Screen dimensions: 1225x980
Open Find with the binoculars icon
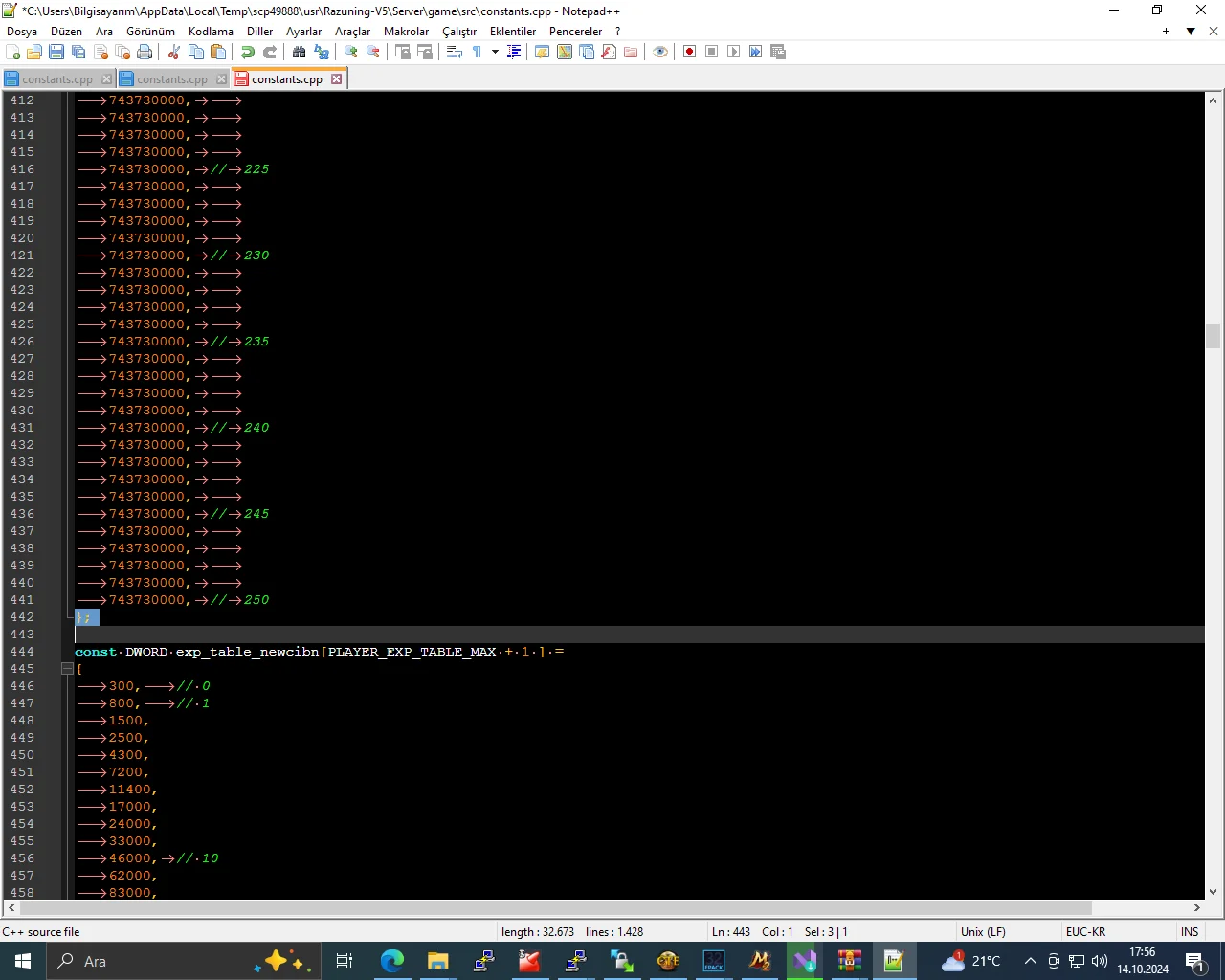tap(300, 52)
